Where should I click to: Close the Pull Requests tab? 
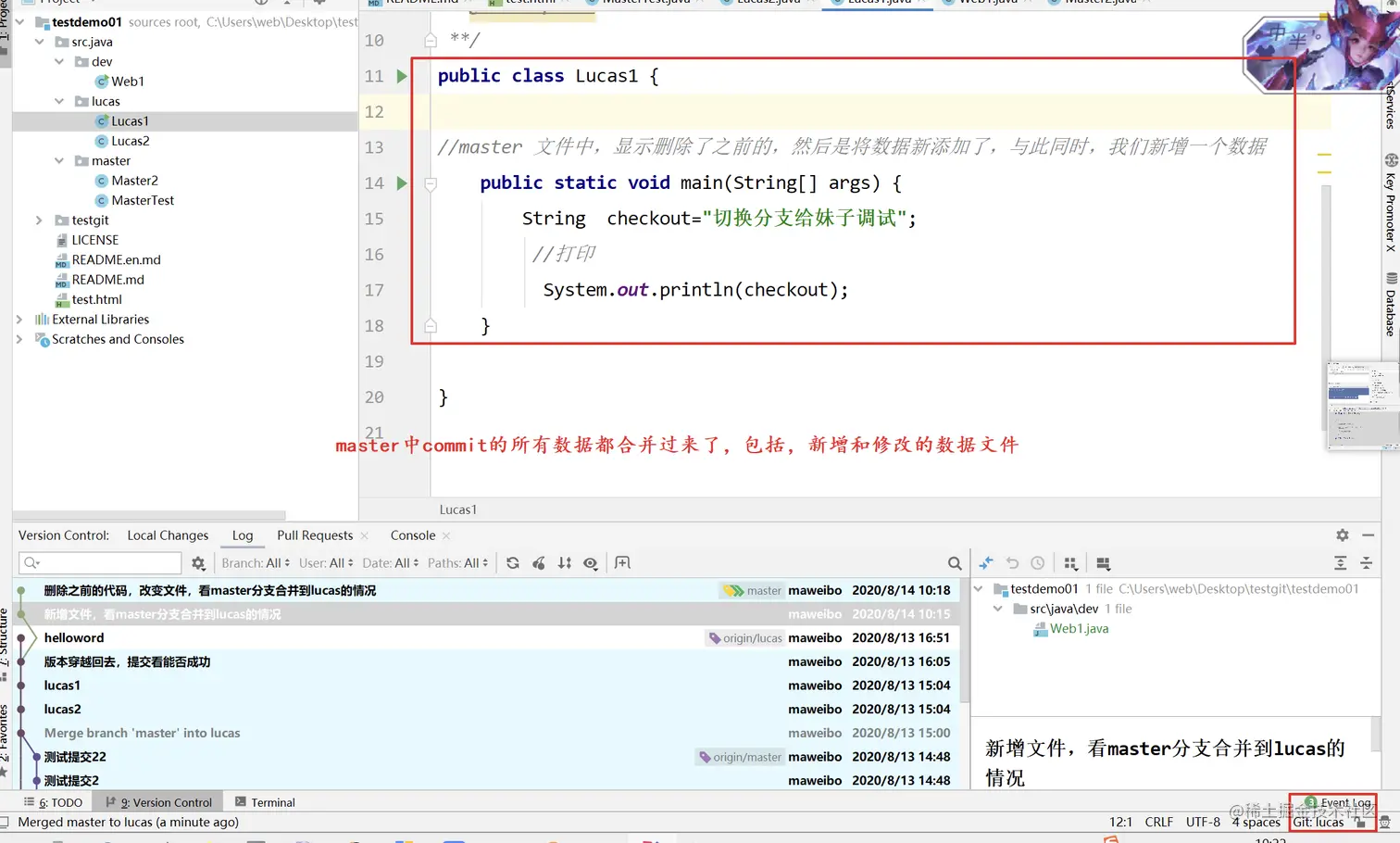tap(365, 535)
